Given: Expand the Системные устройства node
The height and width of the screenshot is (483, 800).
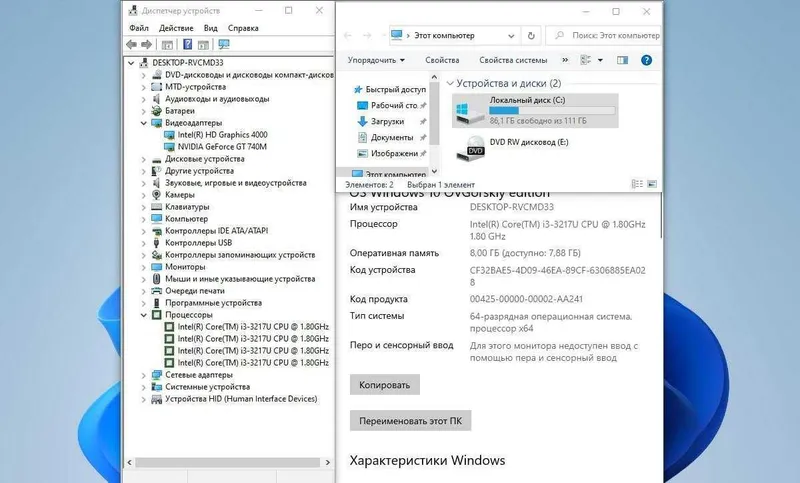Looking at the screenshot, I should tap(144, 387).
